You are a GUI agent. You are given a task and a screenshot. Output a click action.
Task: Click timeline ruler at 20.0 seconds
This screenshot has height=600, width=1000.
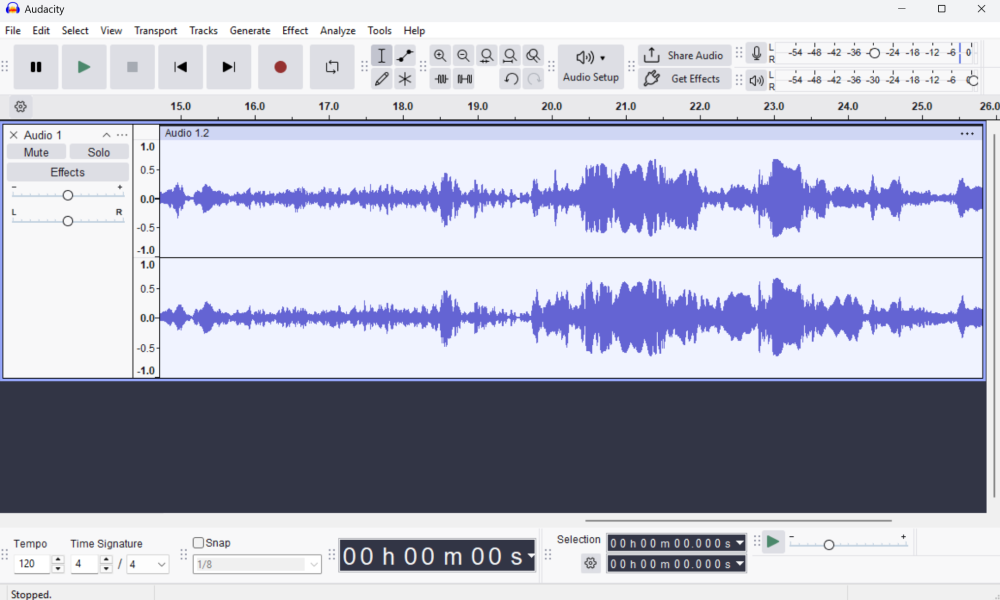pyautogui.click(x=552, y=107)
